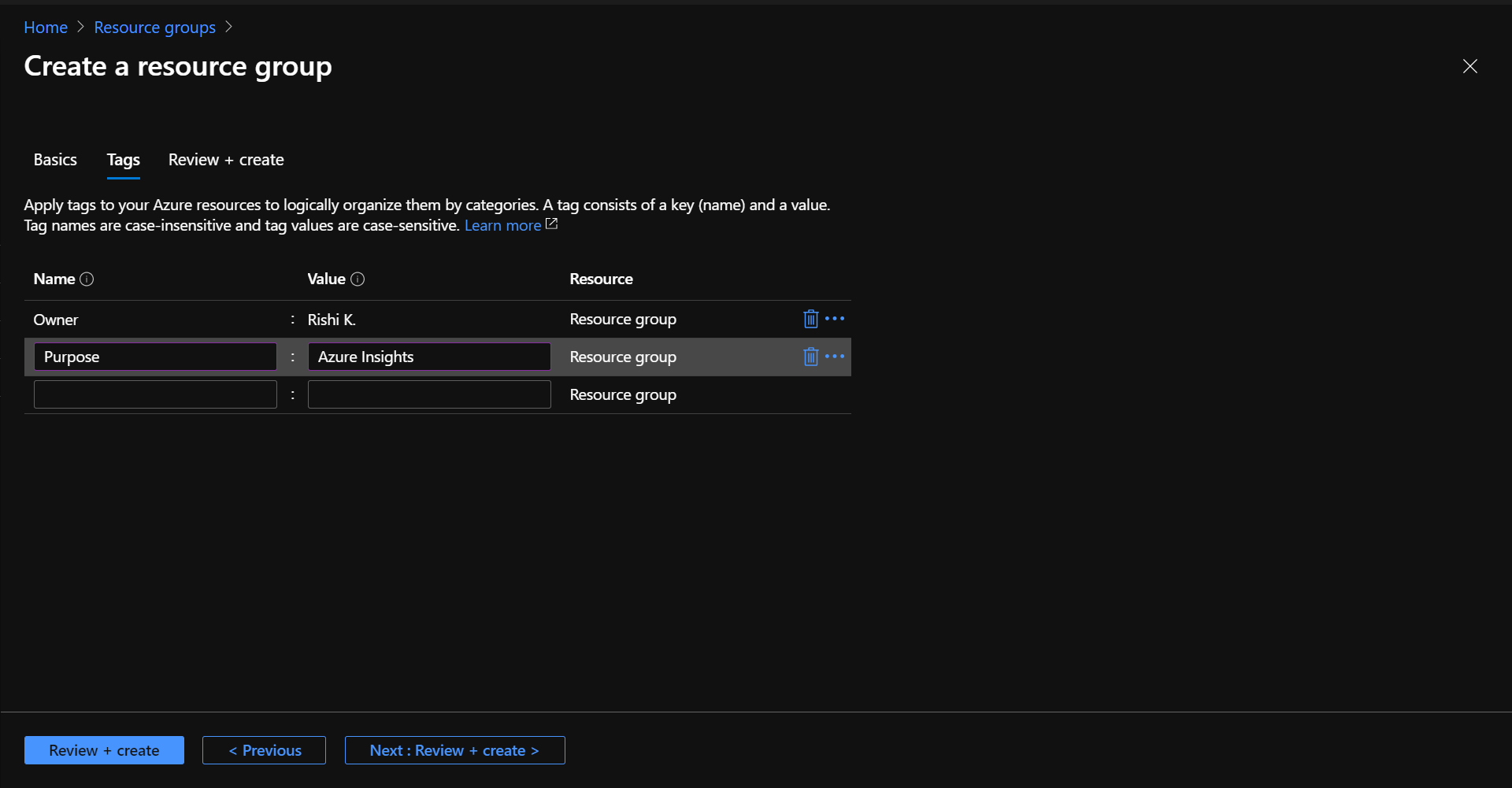Open more options for Owner tag
Image resolution: width=1512 pixels, height=788 pixels.
(x=835, y=319)
